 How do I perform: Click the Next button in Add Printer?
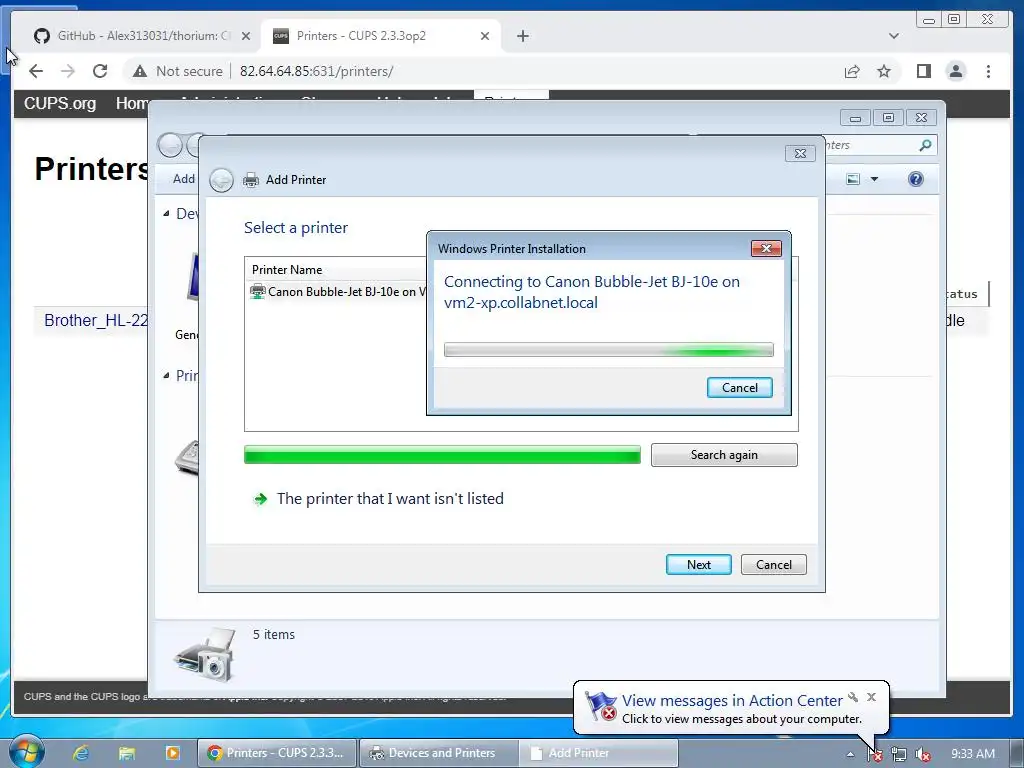(x=698, y=564)
